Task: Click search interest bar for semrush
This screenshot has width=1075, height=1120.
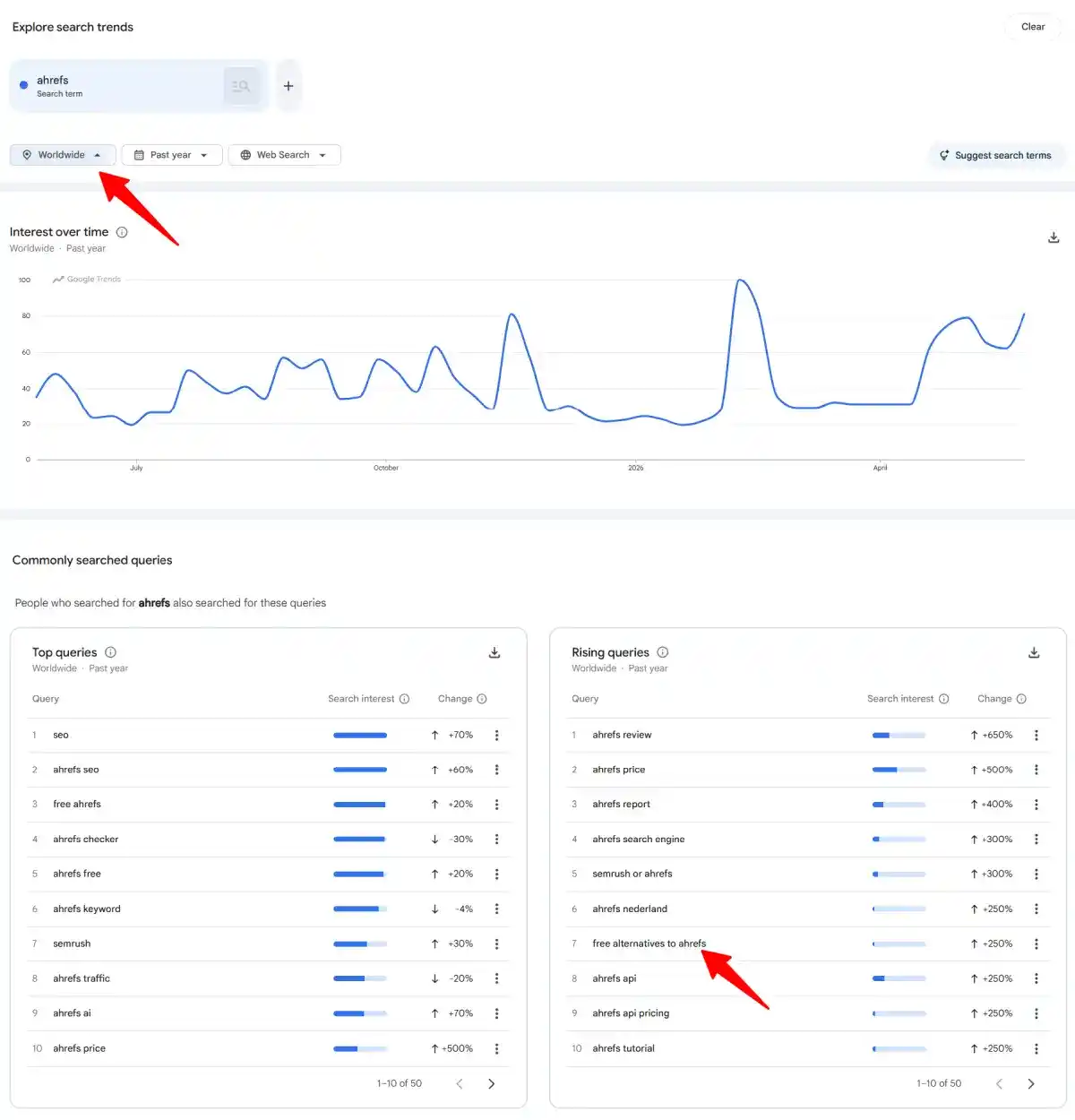Action: pos(360,943)
